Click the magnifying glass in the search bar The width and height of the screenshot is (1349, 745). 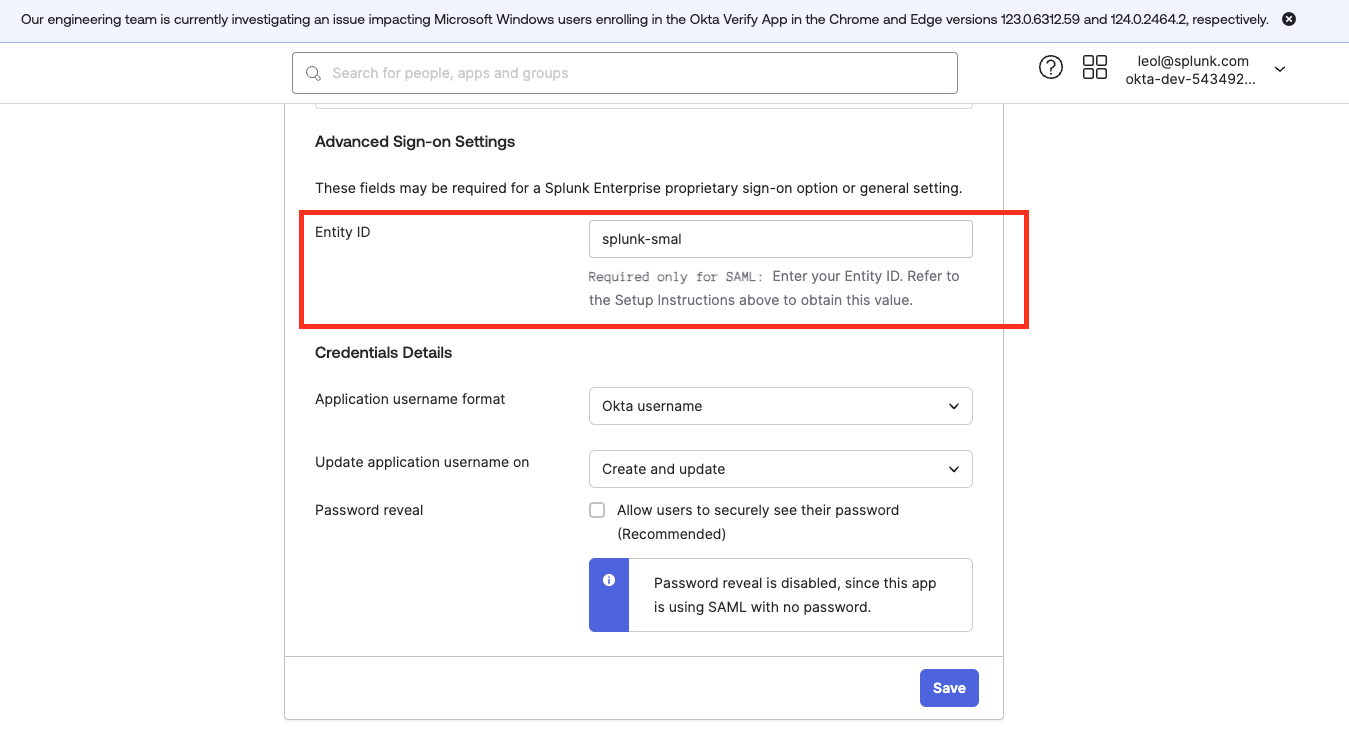pos(313,73)
